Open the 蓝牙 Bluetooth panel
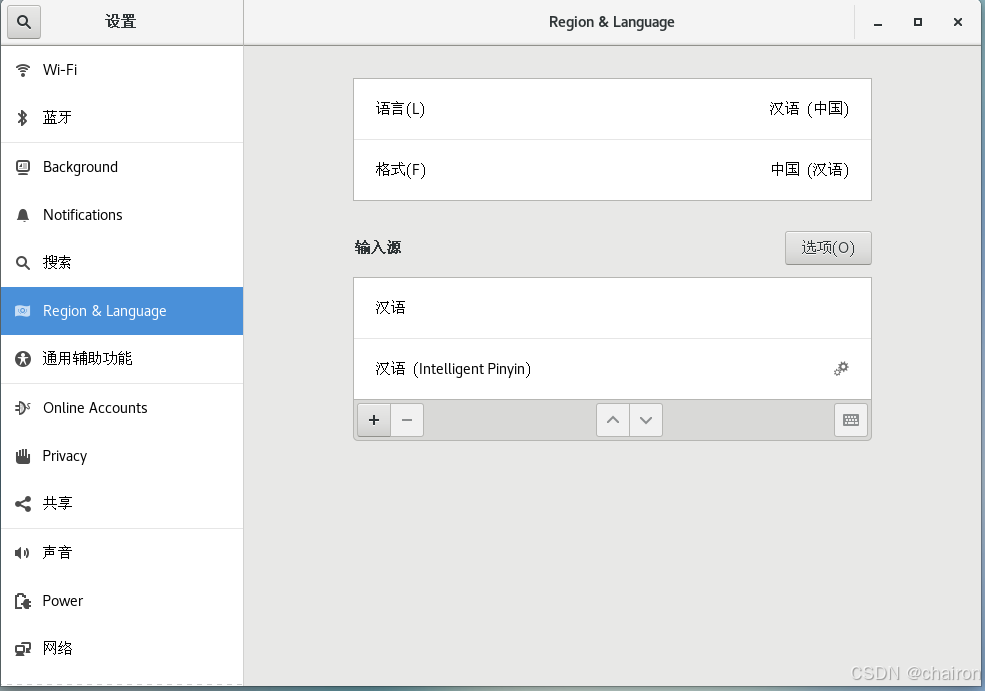985x691 pixels. pyautogui.click(x=122, y=117)
